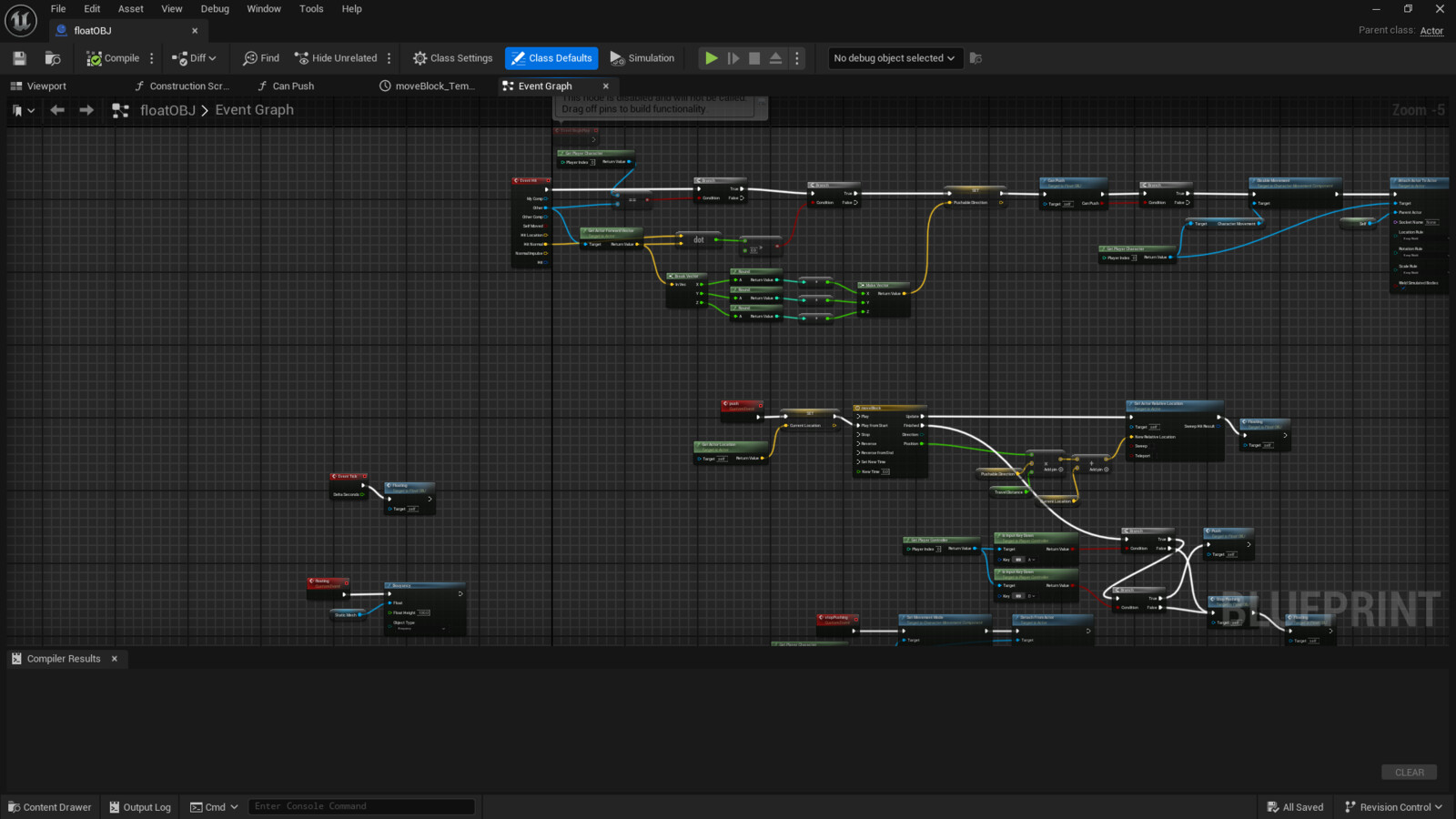Open the View menu
Screen dimensions: 1456x819
pos(172,9)
